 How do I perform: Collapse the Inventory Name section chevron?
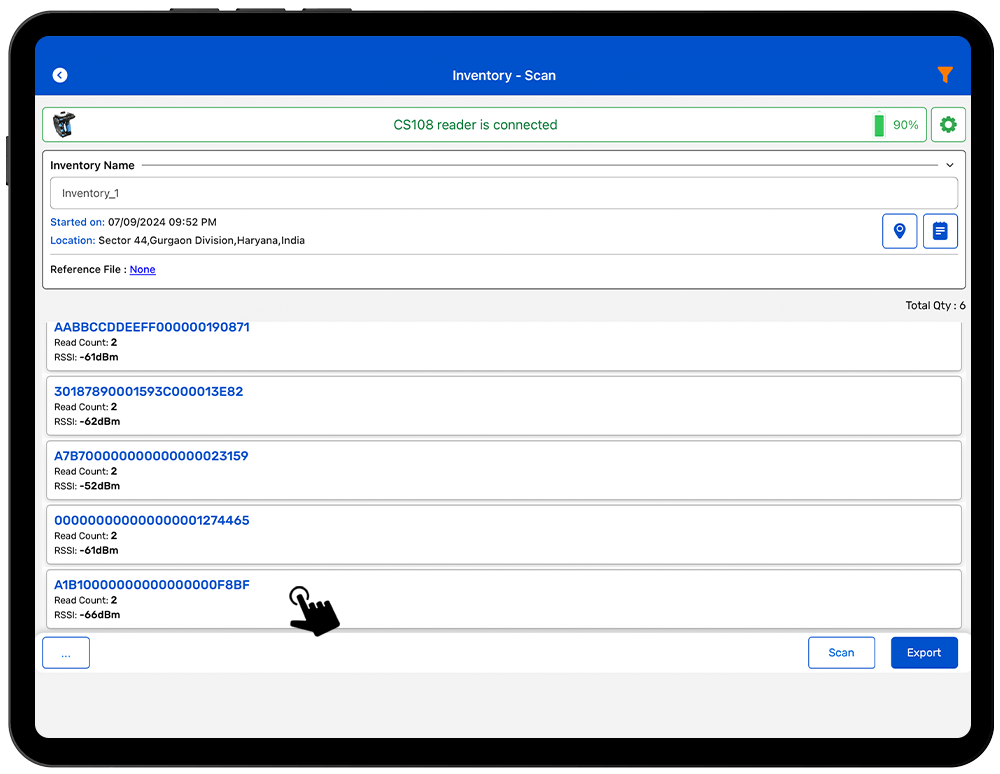tap(949, 165)
